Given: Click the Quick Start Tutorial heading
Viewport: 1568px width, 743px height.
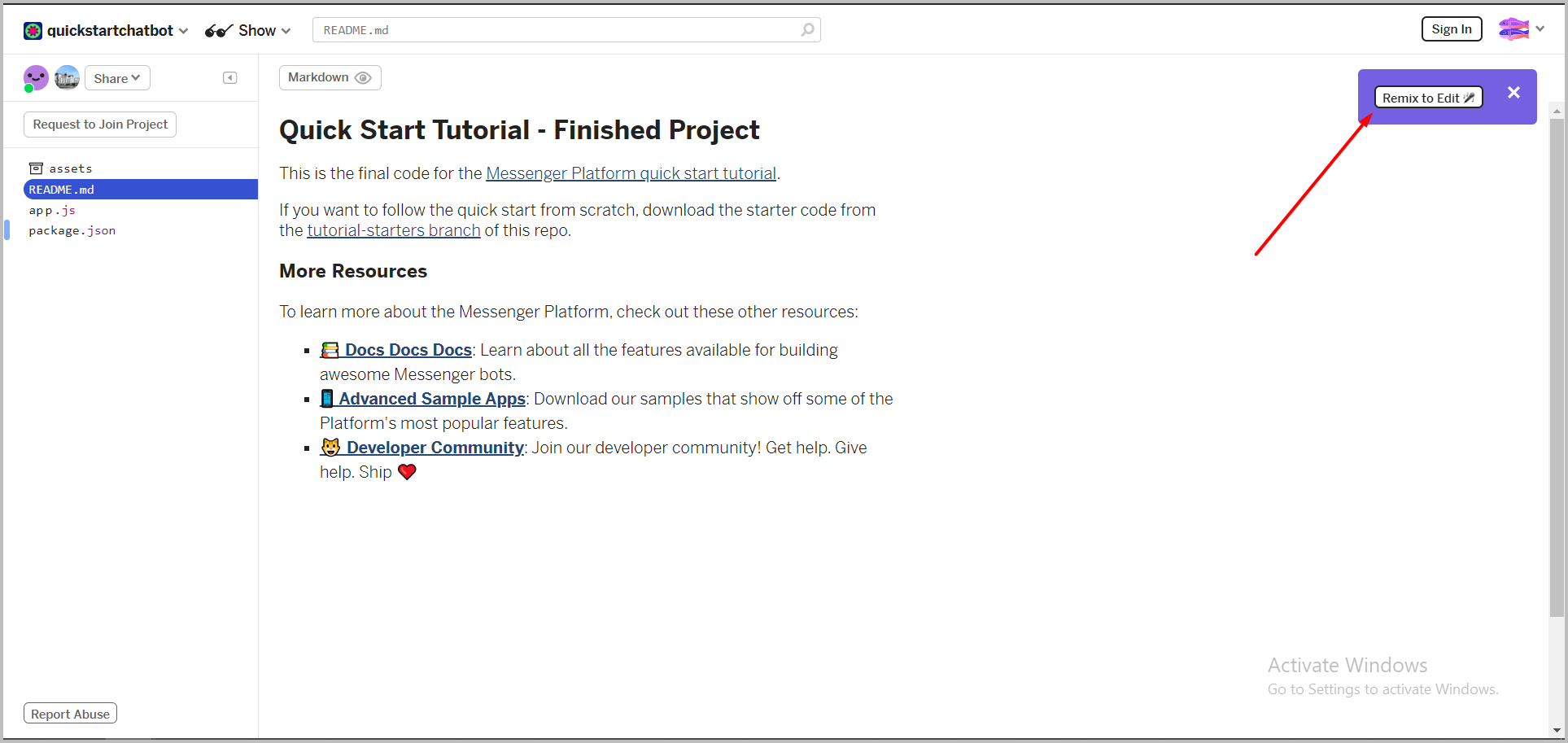Looking at the screenshot, I should pyautogui.click(x=519, y=130).
